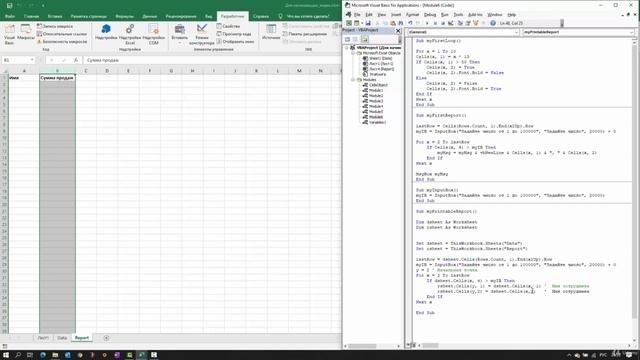Open the VBA Run menu
The image size is (640, 360).
(444, 15)
